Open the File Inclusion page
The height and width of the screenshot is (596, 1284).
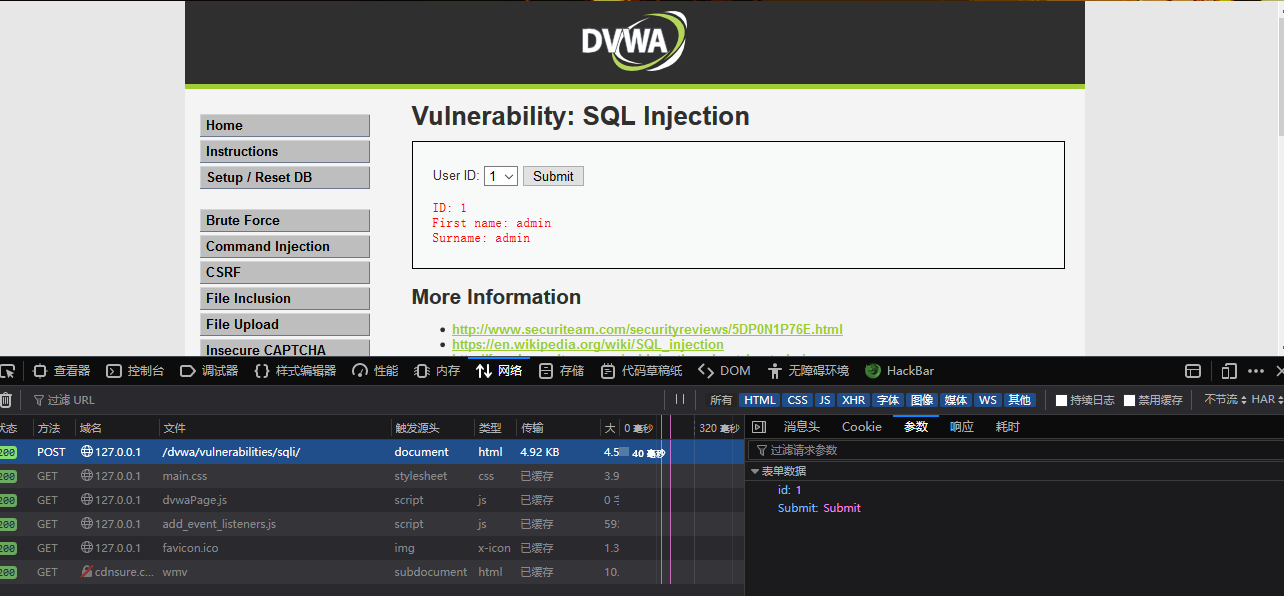pyautogui.click(x=285, y=298)
